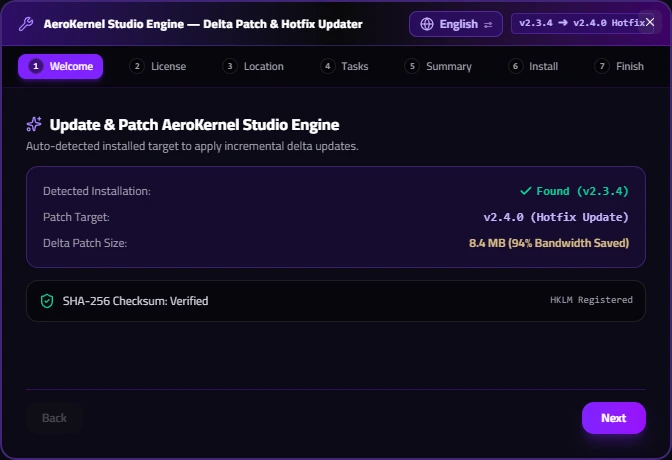This screenshot has width=672, height=460.
Task: Click the globe icon in language selector
Action: click(x=426, y=24)
